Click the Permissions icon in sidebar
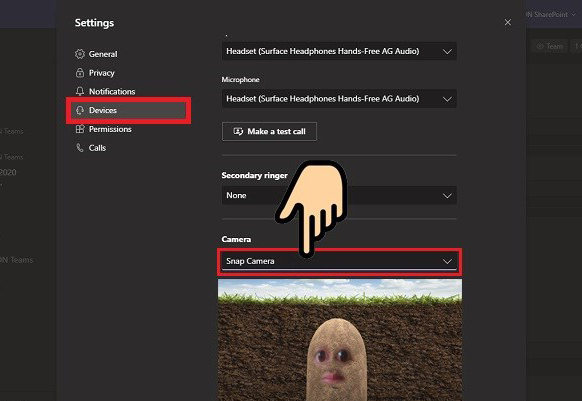582x401 pixels. pos(80,129)
